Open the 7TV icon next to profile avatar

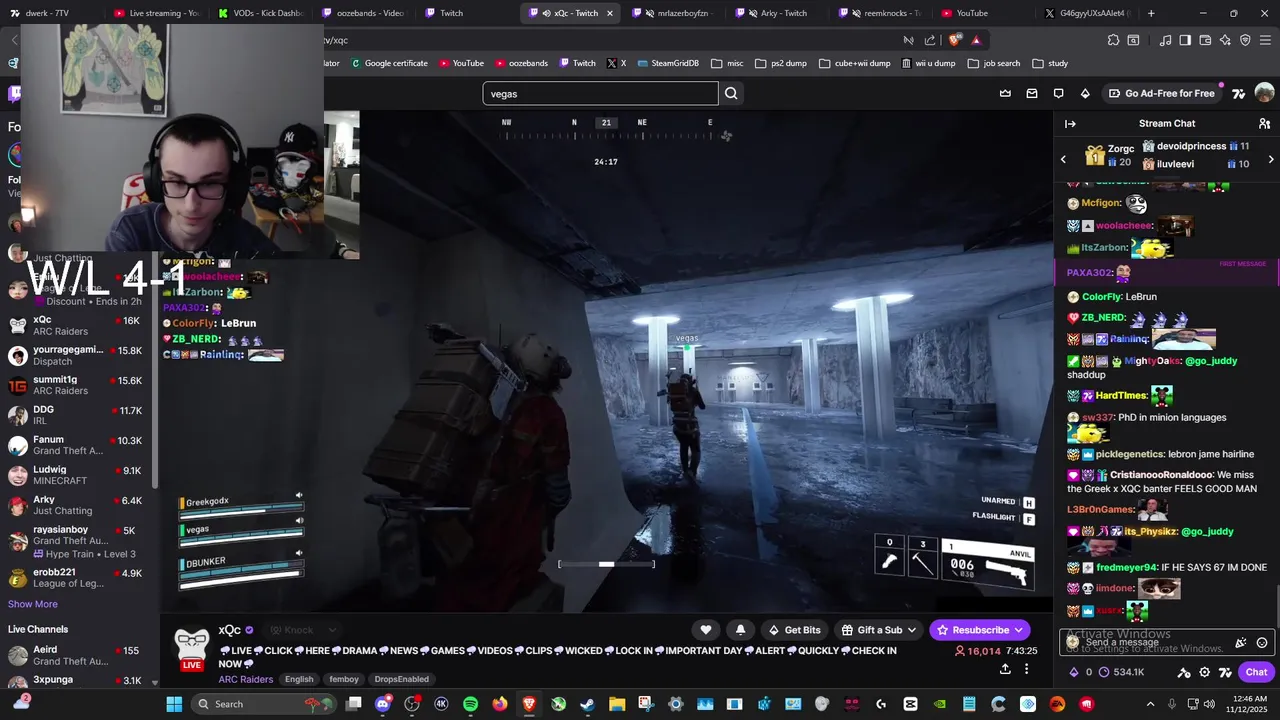[x=1239, y=93]
